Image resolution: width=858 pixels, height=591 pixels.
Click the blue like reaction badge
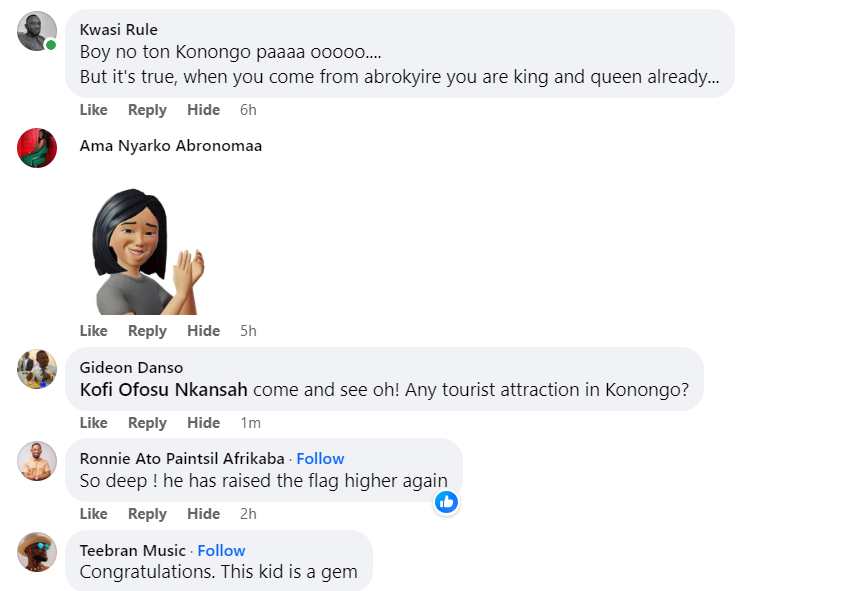[x=446, y=502]
